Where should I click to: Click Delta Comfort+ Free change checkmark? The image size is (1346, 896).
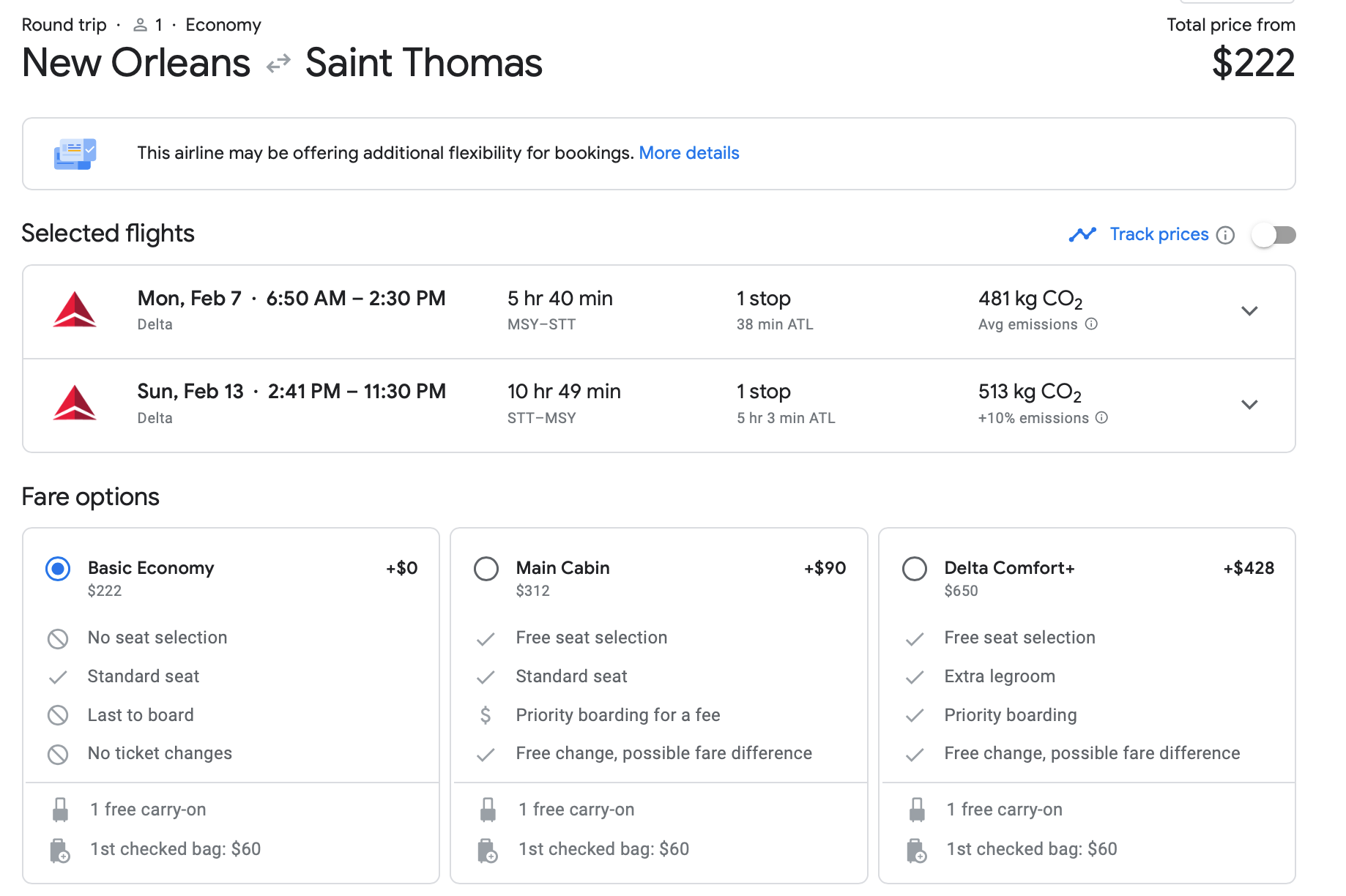pyautogui.click(x=914, y=754)
